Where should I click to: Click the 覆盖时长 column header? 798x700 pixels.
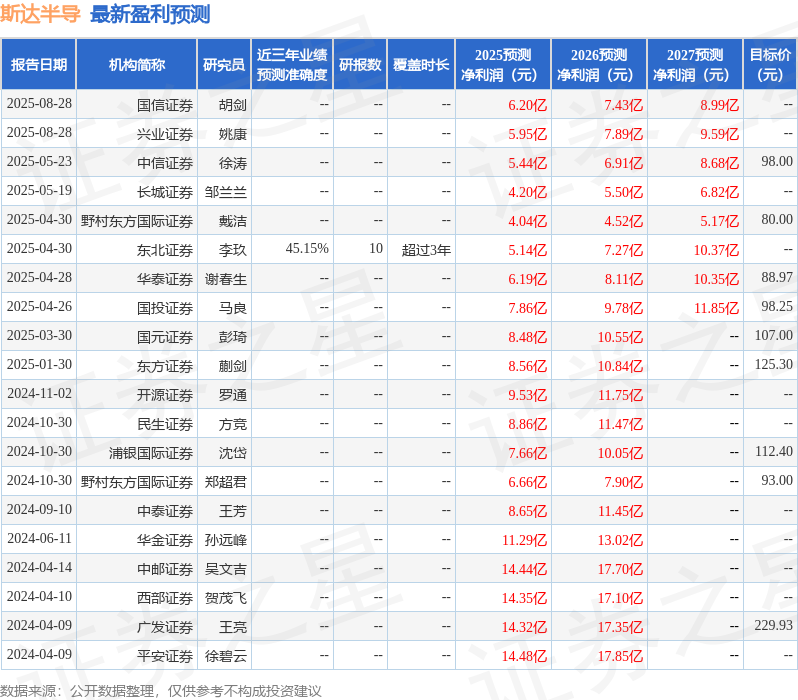421,64
